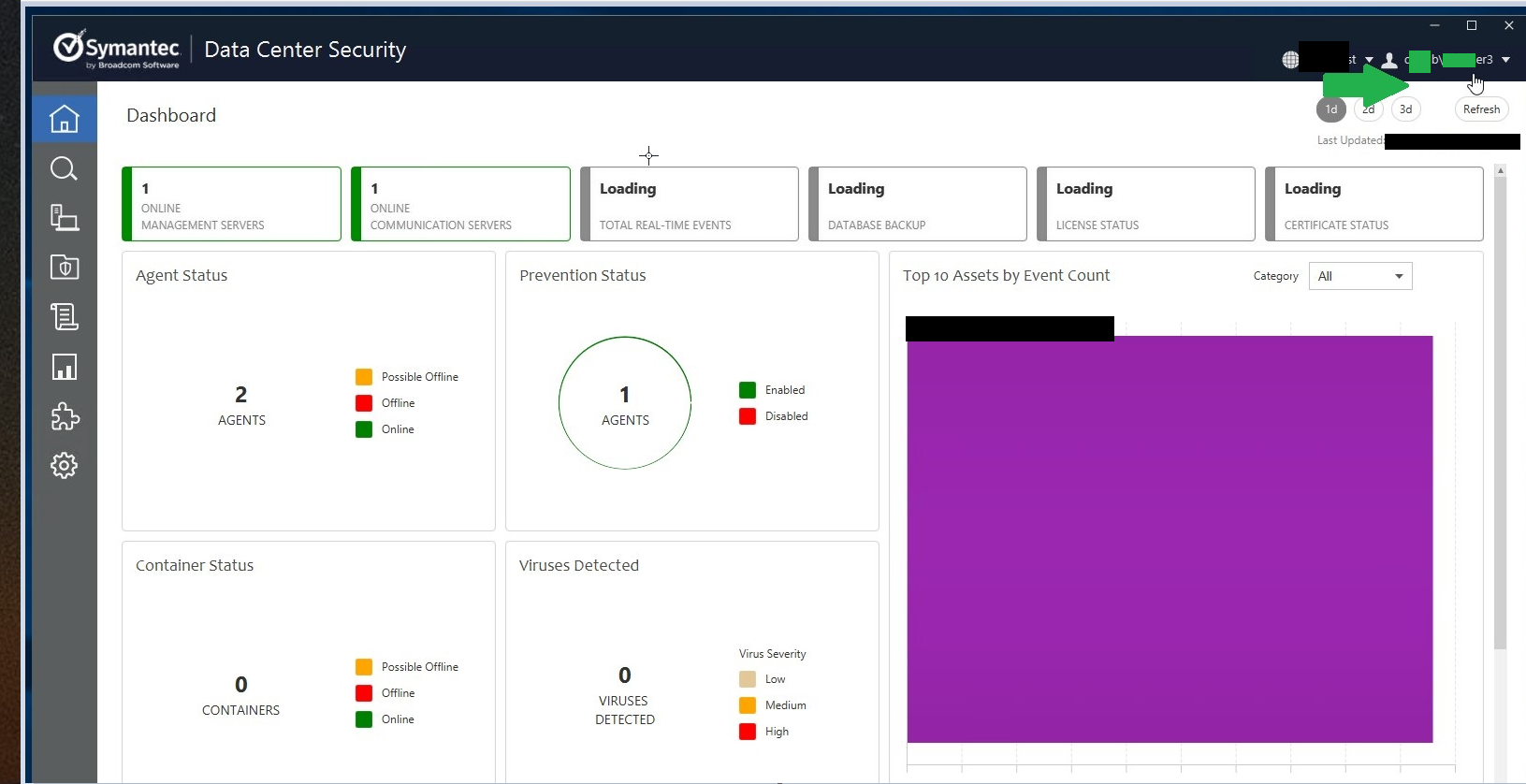Click the orange Possible Offline agent swatch
Image resolution: width=1526 pixels, height=784 pixels.
point(364,377)
